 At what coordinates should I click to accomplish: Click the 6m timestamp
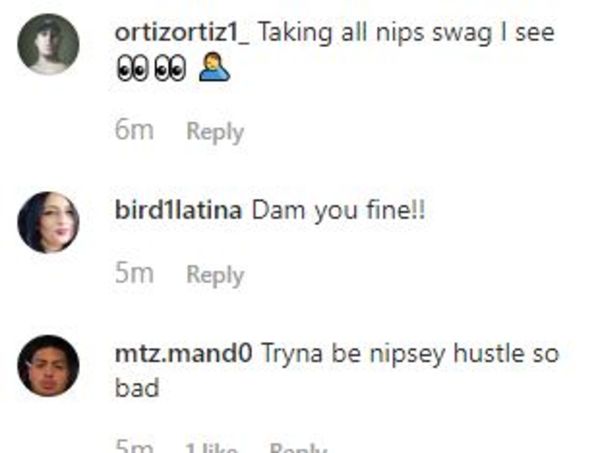click(134, 130)
